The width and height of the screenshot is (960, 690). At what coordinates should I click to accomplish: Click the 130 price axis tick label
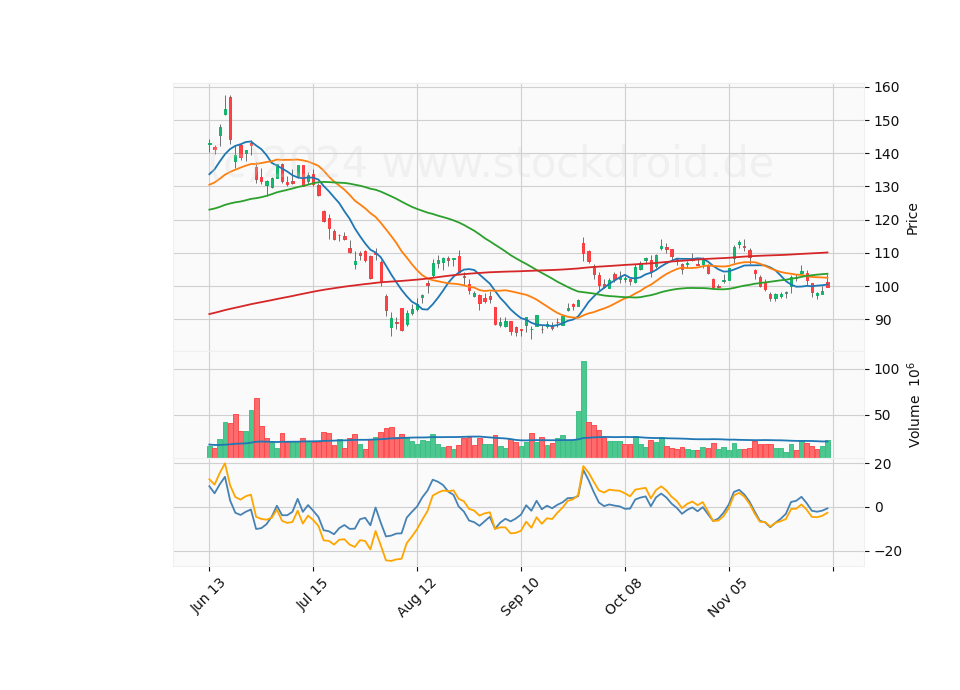[887, 187]
